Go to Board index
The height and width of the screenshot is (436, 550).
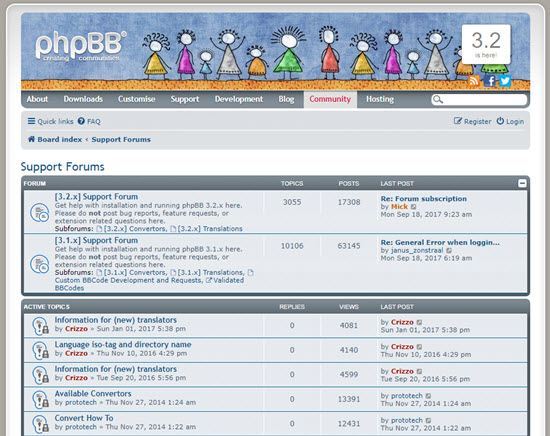[60, 140]
